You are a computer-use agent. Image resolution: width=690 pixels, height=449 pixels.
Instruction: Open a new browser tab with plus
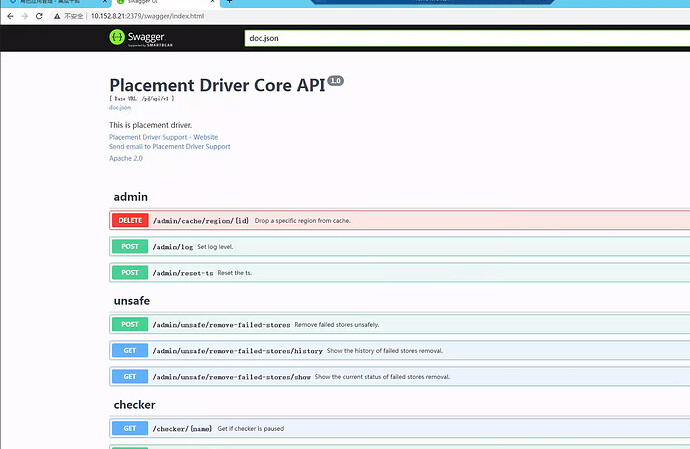click(x=229, y=2)
